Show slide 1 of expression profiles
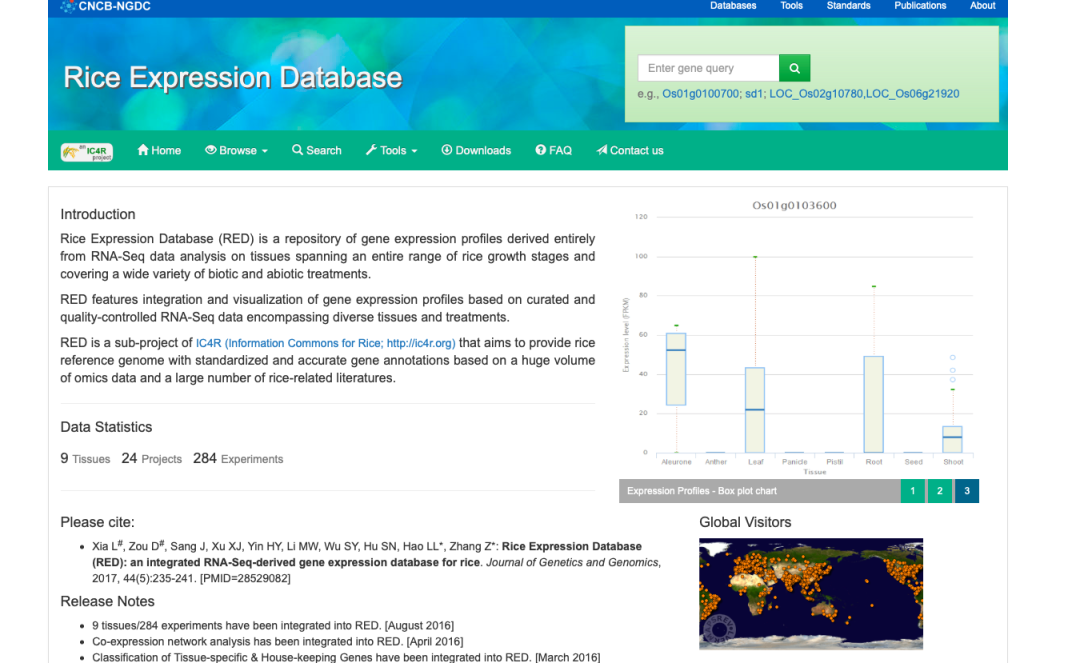 tap(912, 491)
